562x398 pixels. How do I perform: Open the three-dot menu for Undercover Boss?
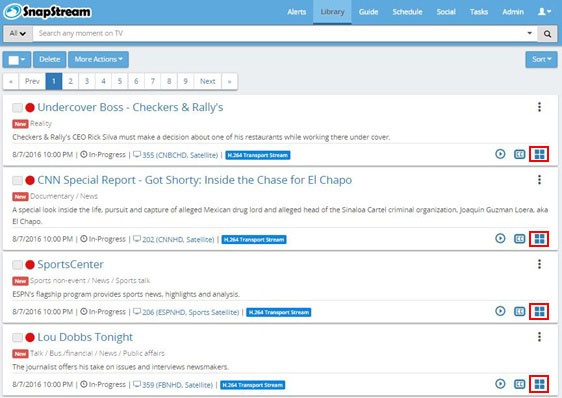click(x=539, y=107)
